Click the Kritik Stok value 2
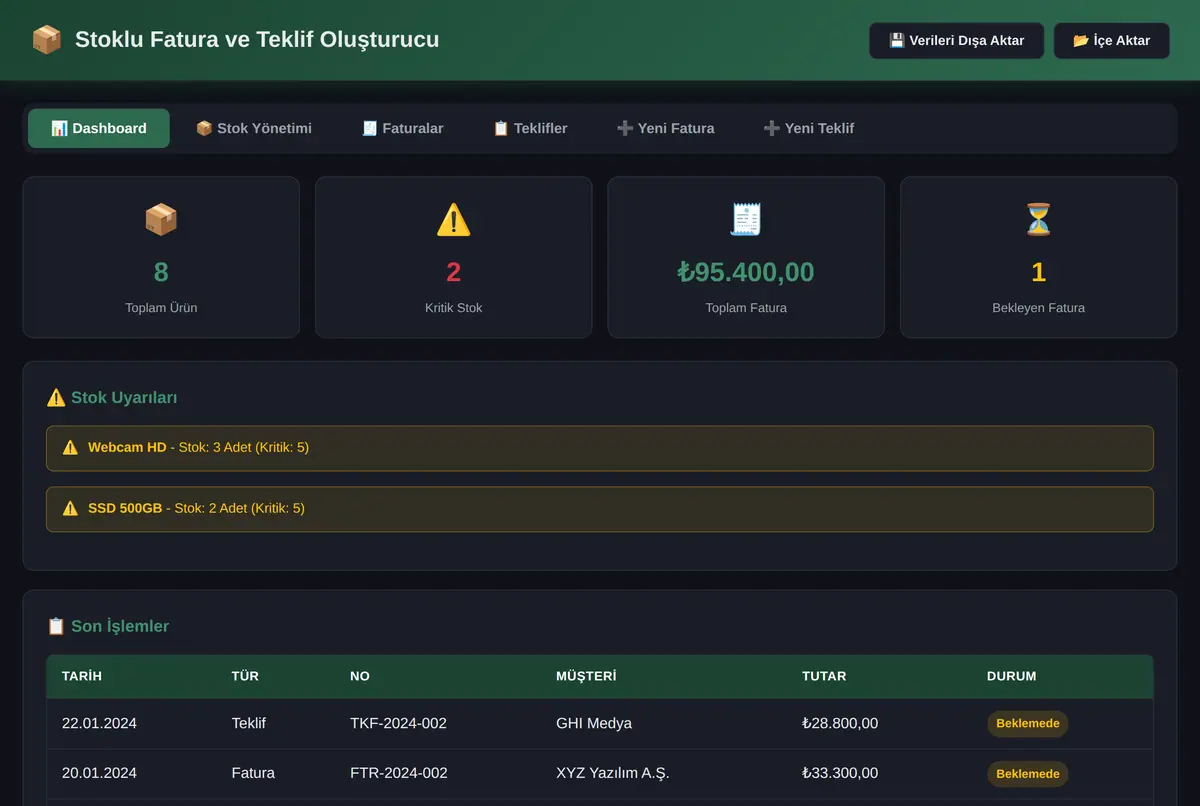Image resolution: width=1200 pixels, height=806 pixels. (454, 272)
